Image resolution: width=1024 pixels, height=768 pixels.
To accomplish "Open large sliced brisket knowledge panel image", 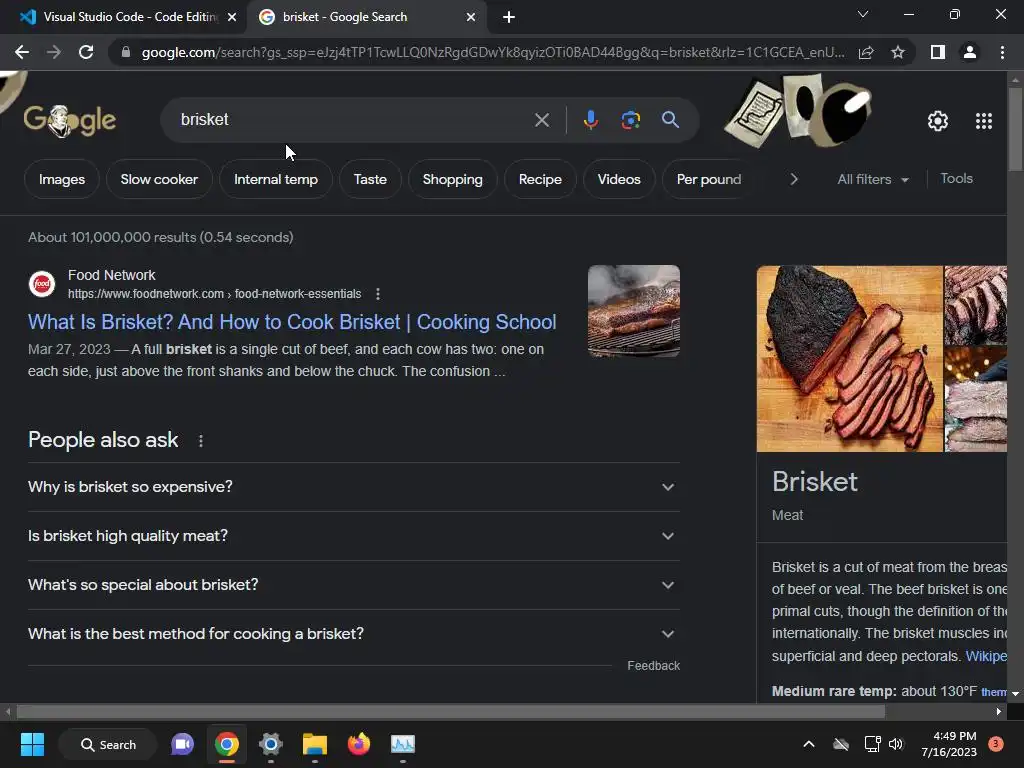I will pyautogui.click(x=850, y=359).
